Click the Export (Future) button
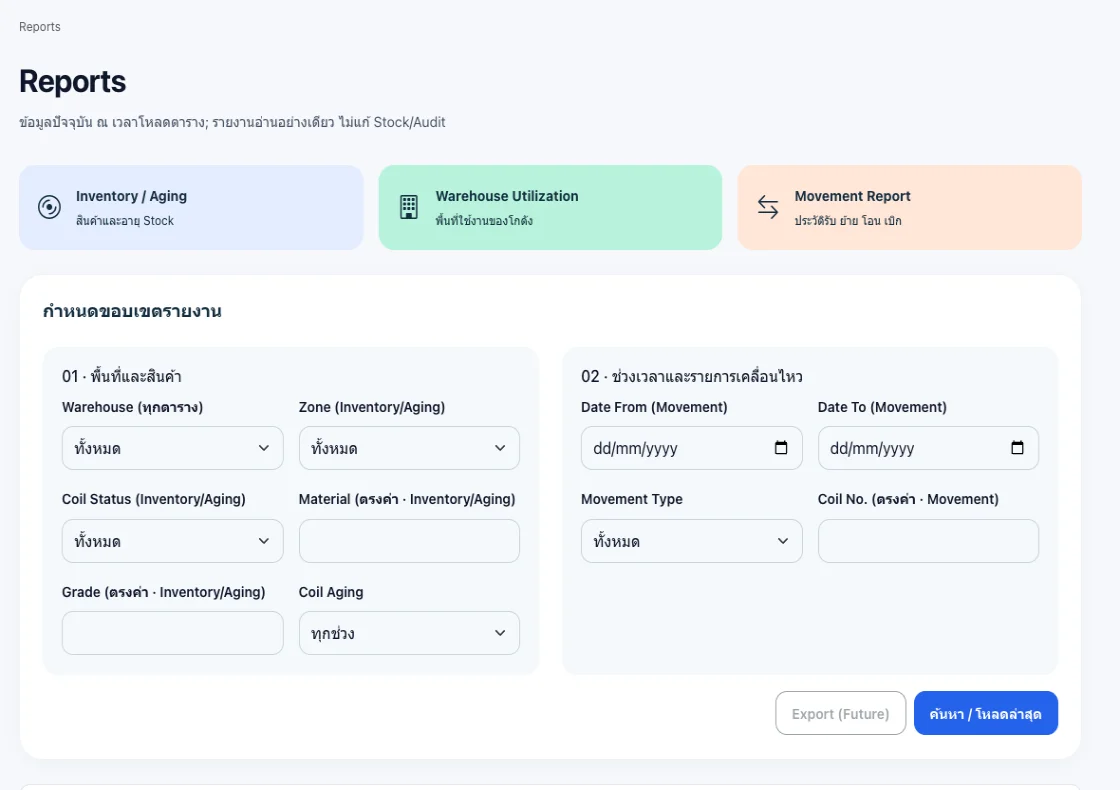 (x=841, y=713)
